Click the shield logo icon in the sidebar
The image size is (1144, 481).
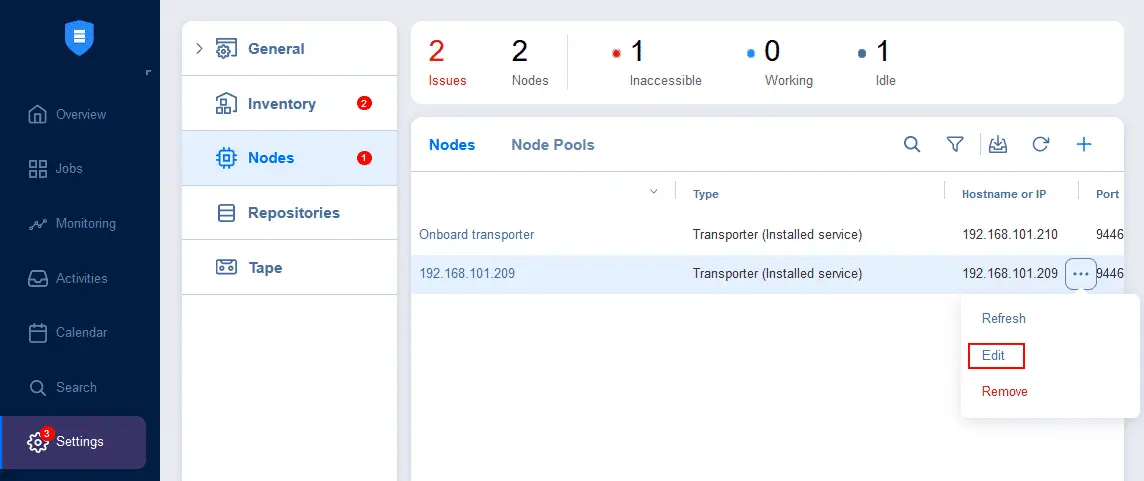pyautogui.click(x=80, y=37)
